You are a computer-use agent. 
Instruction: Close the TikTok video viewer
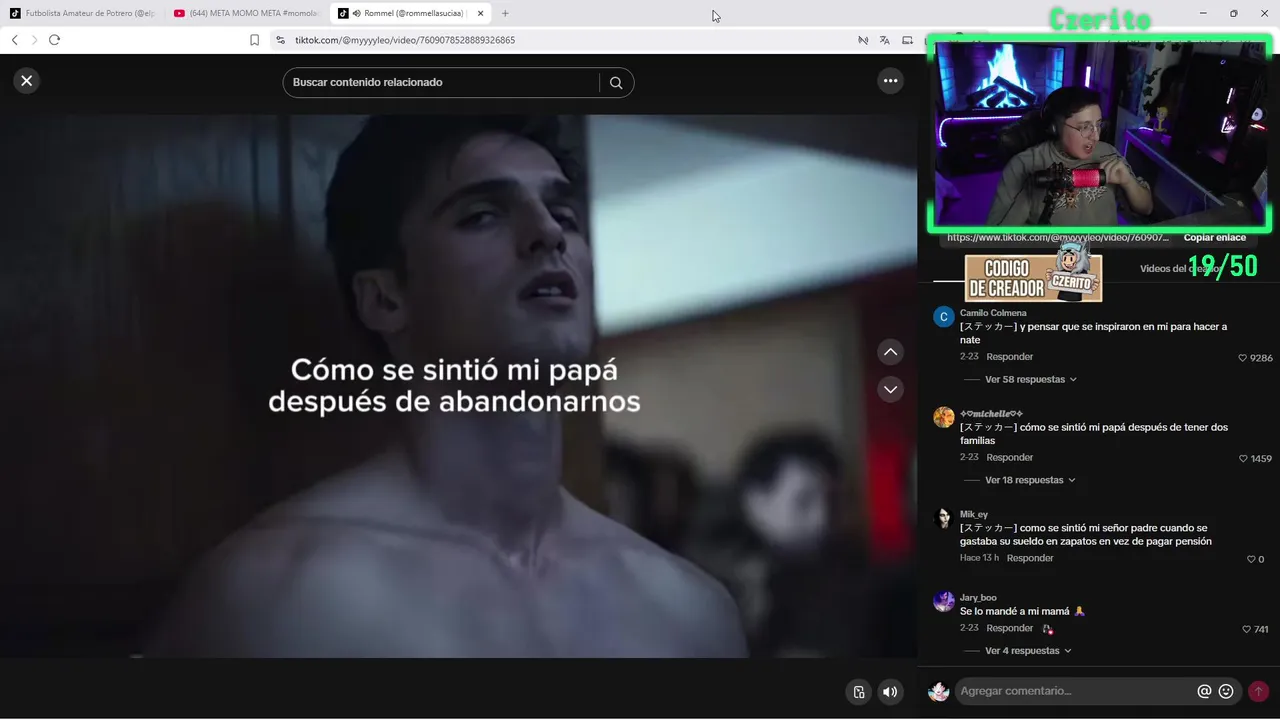27,81
